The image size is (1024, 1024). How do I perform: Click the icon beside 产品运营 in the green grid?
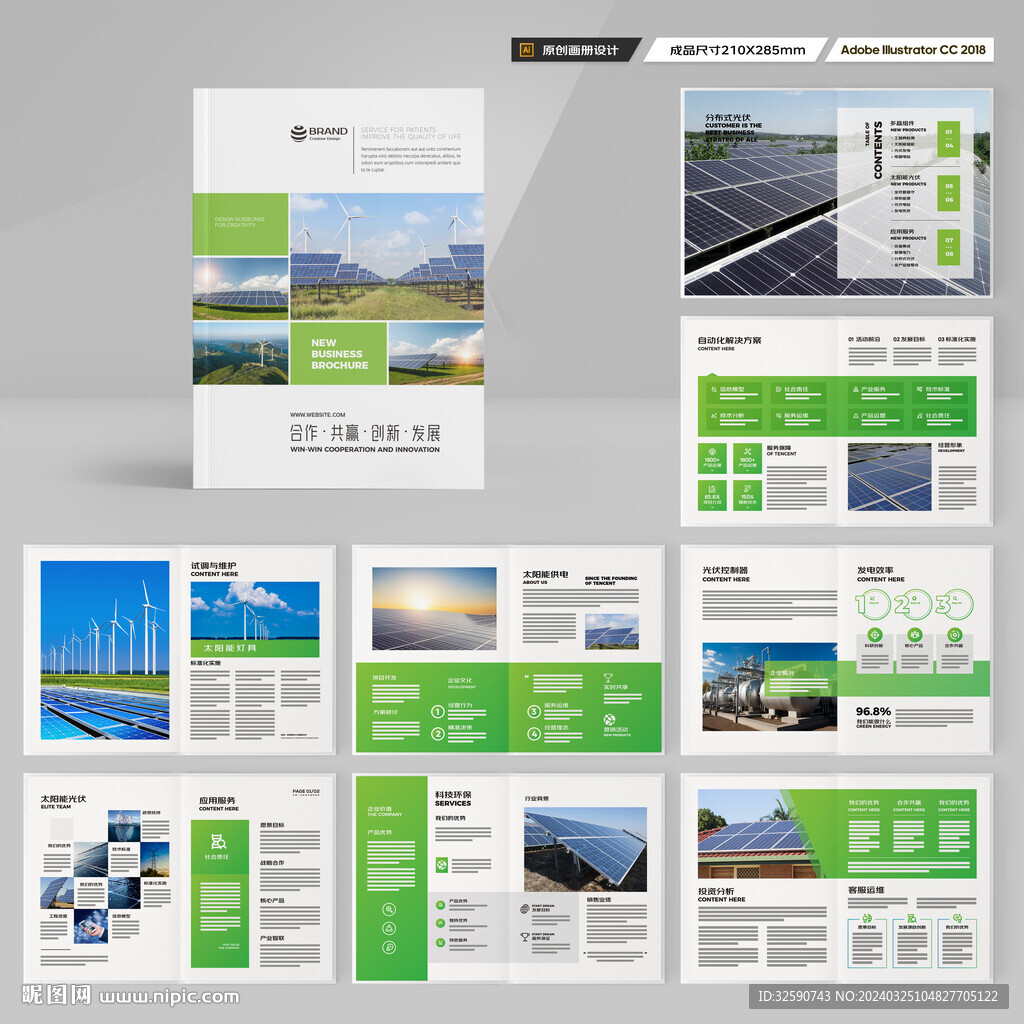coord(856,415)
